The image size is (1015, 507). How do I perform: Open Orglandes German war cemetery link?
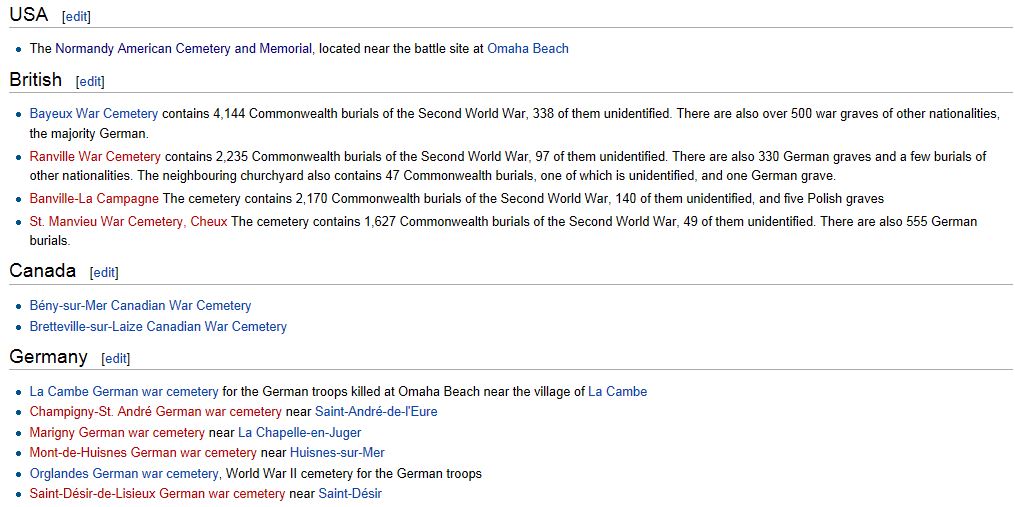tap(124, 474)
